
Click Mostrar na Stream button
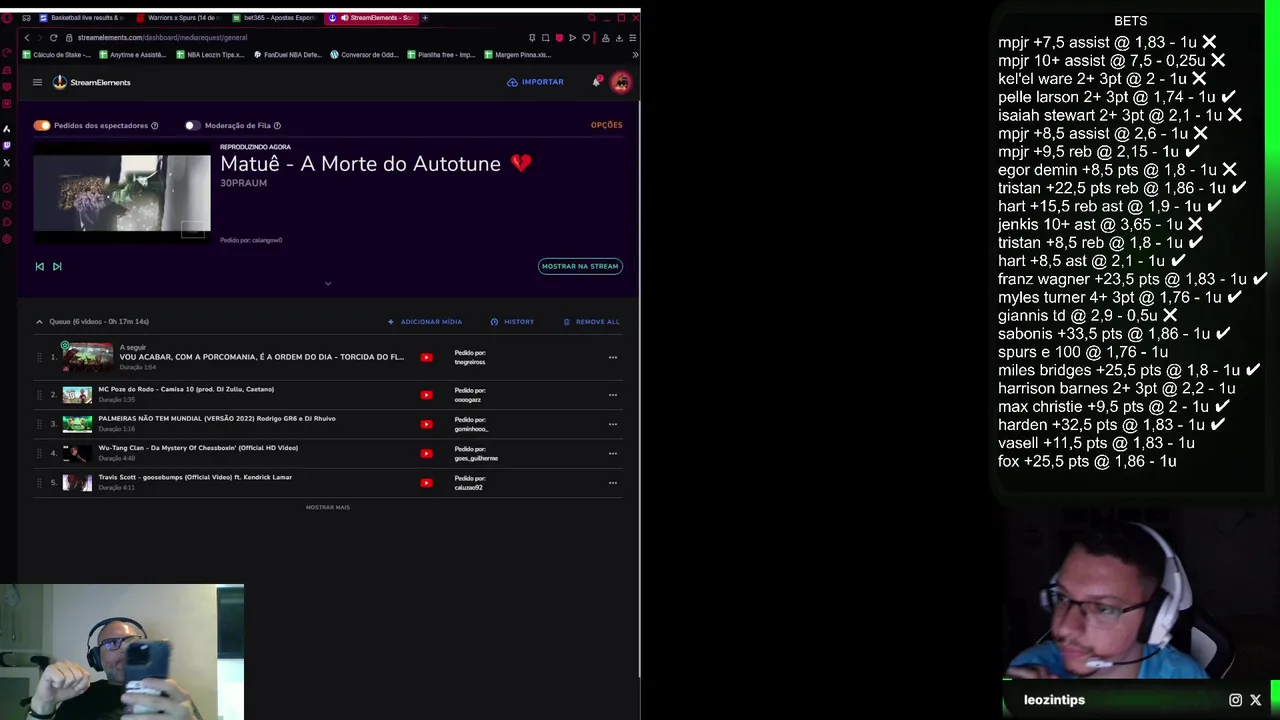(x=580, y=266)
